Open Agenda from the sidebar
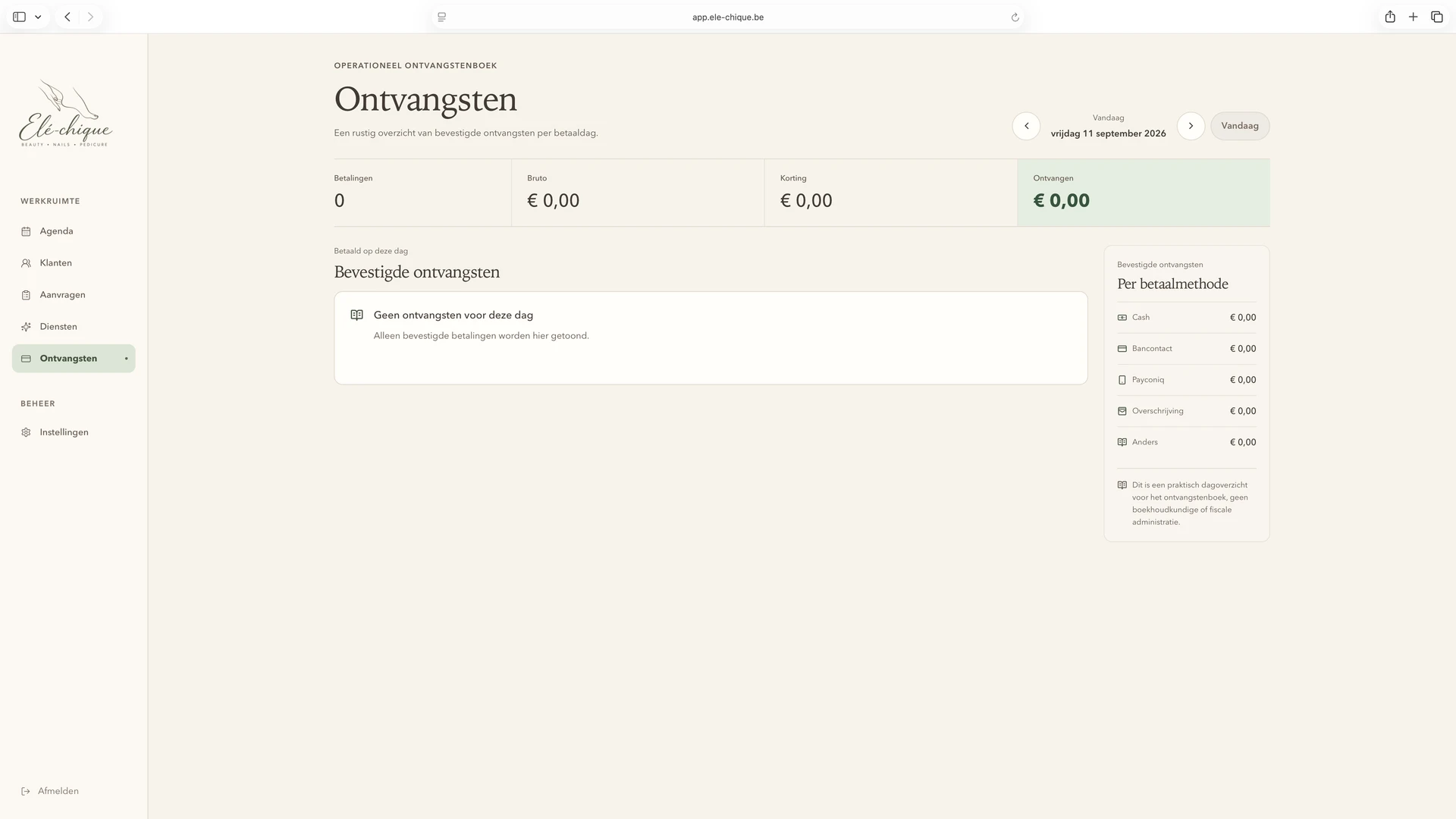 [74, 231]
